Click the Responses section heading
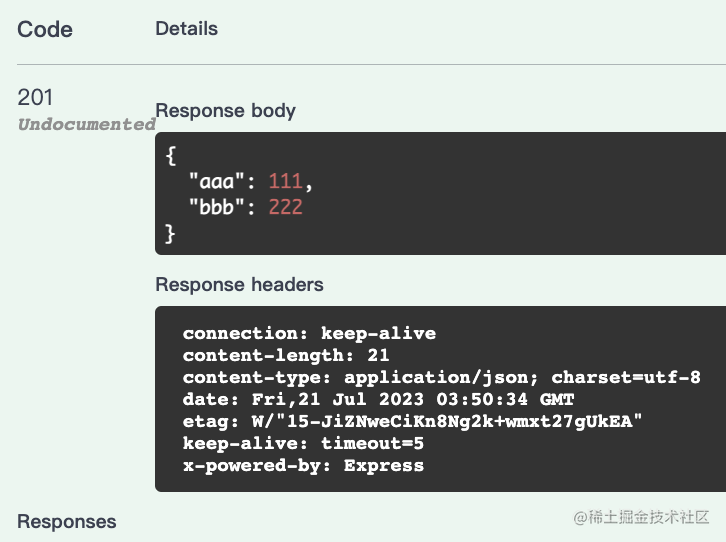The height and width of the screenshot is (542, 726). coord(67,522)
